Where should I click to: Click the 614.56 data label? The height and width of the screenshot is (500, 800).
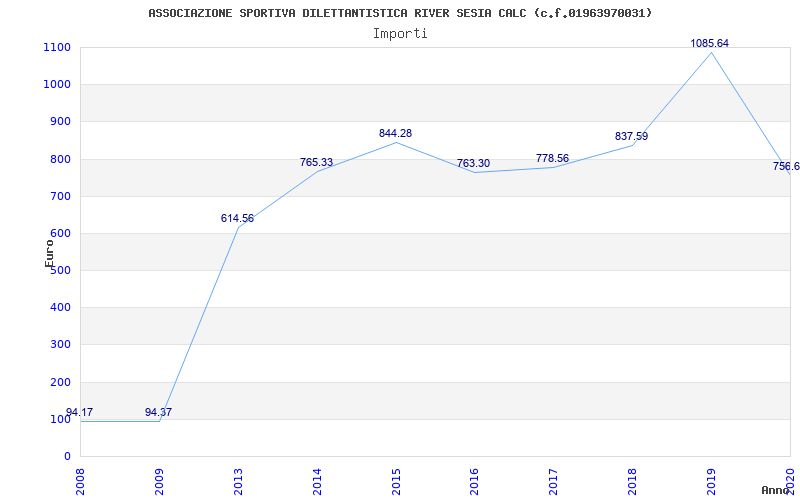pyautogui.click(x=237, y=218)
